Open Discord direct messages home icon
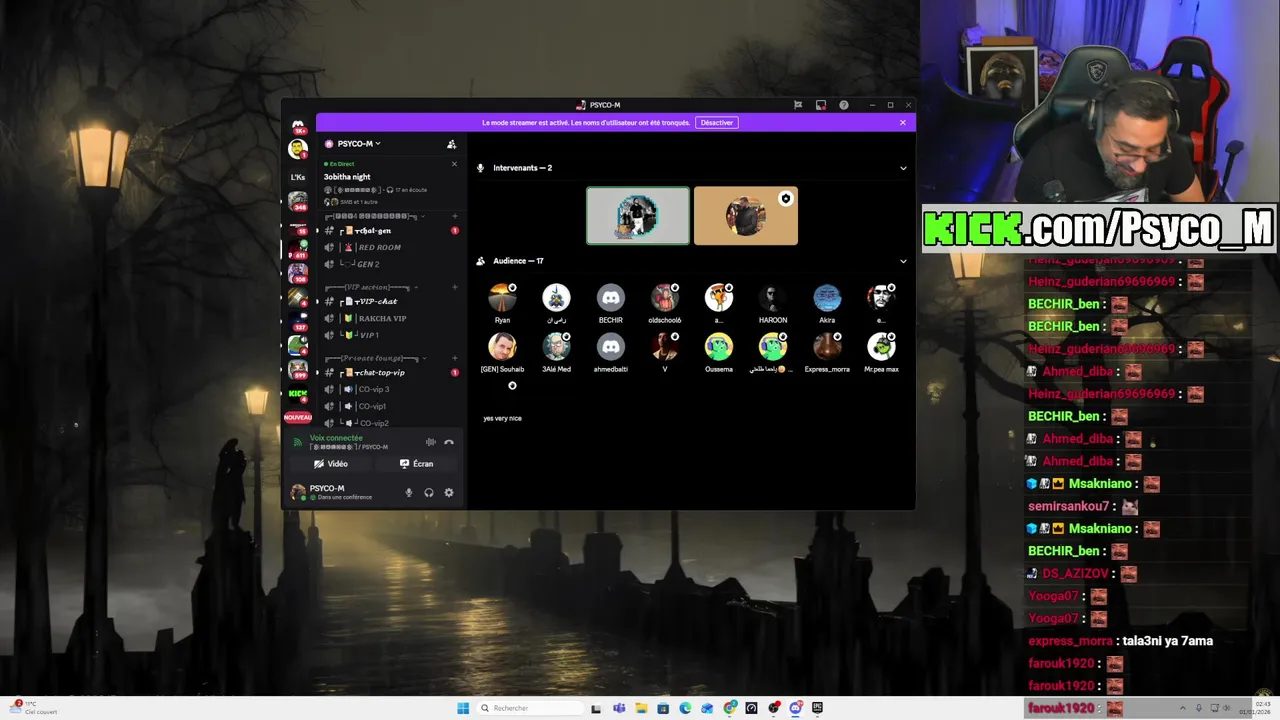The image size is (1280, 720). point(298,127)
